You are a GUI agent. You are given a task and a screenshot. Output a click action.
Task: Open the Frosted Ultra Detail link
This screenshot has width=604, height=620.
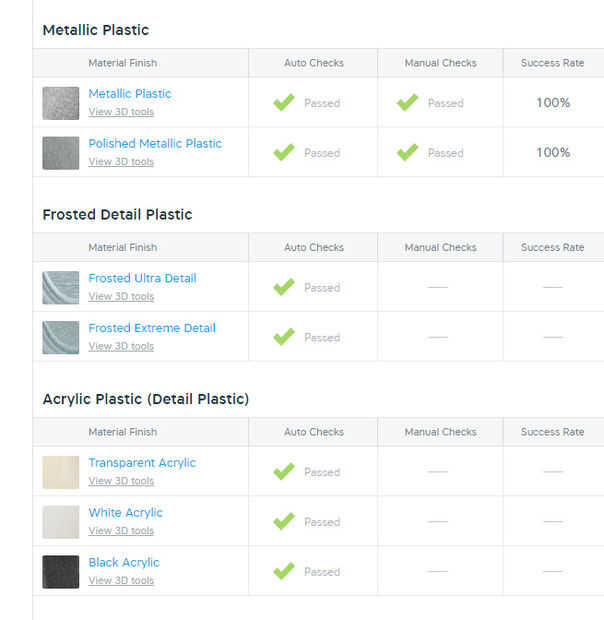tap(142, 279)
